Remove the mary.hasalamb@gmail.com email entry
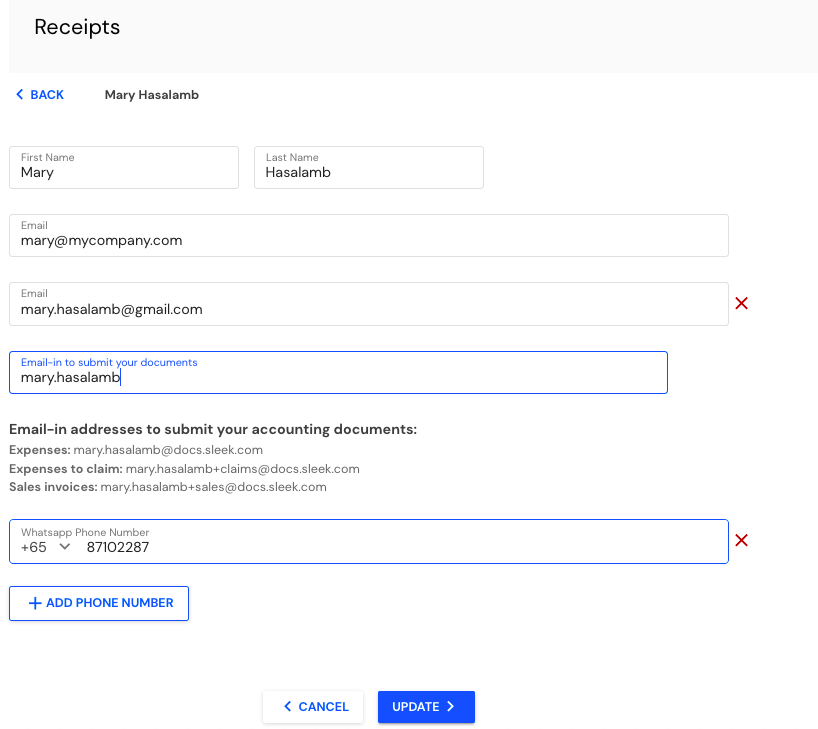 (741, 303)
